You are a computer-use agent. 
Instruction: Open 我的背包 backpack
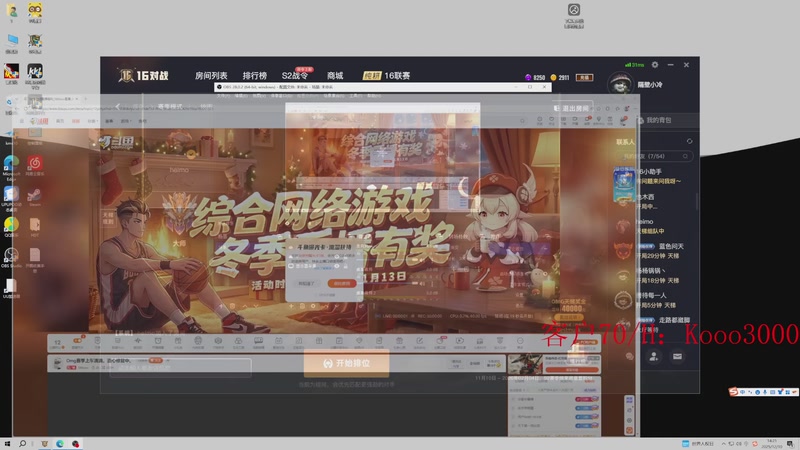656,120
